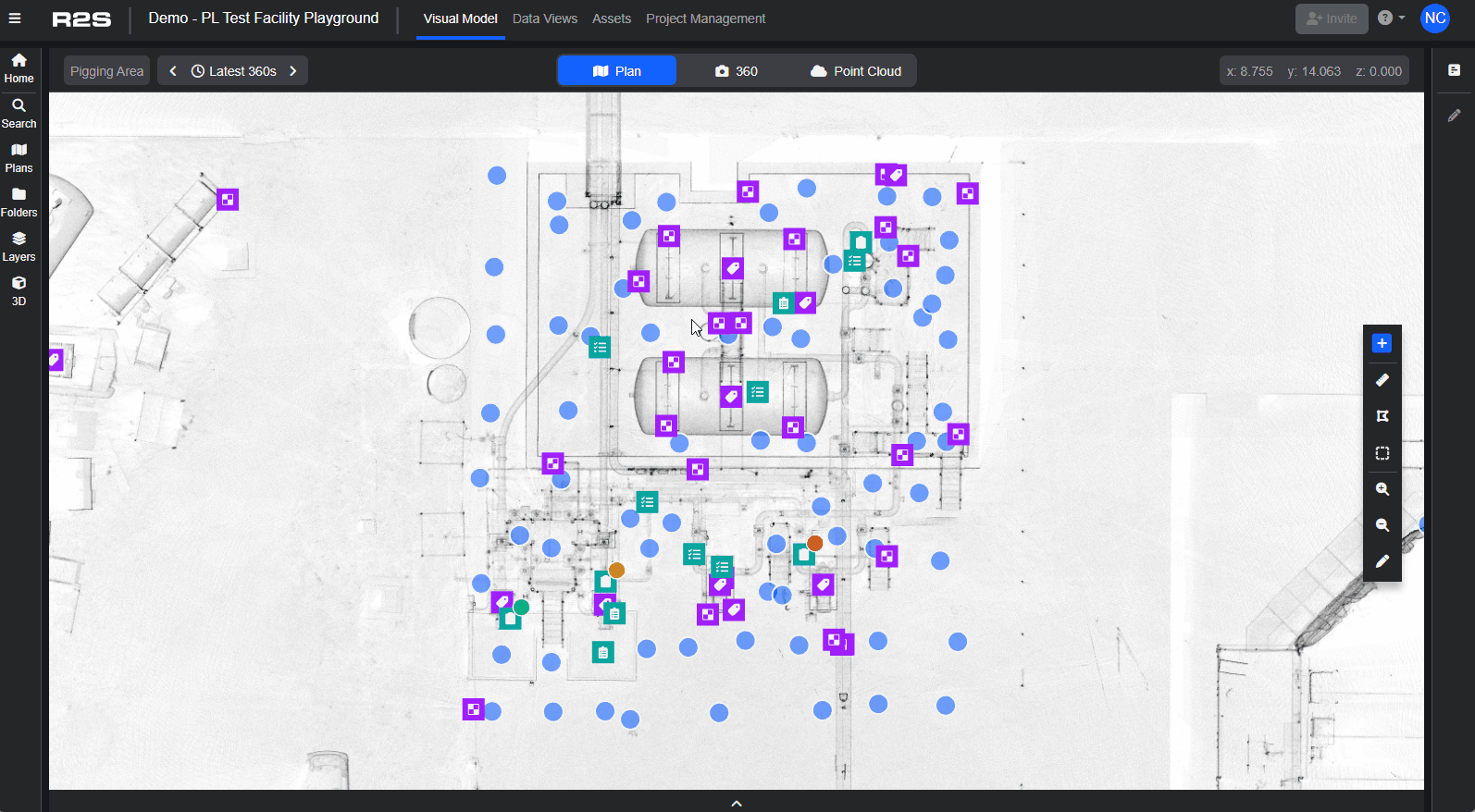Open the NC user avatar

[x=1434, y=18]
